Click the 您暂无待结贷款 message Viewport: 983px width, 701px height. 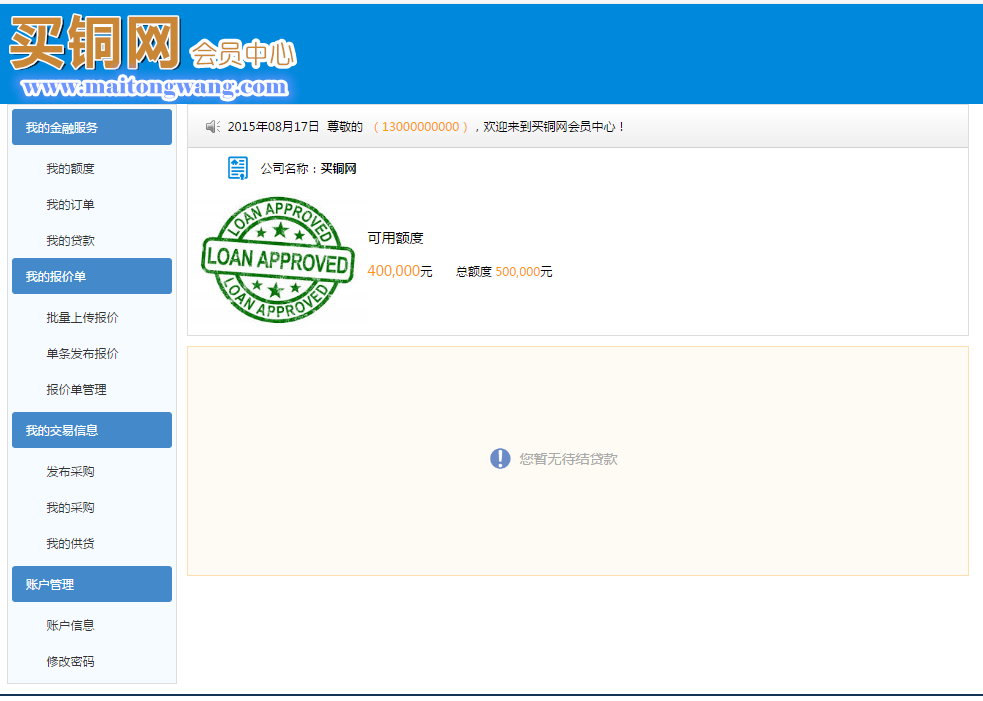(x=569, y=459)
